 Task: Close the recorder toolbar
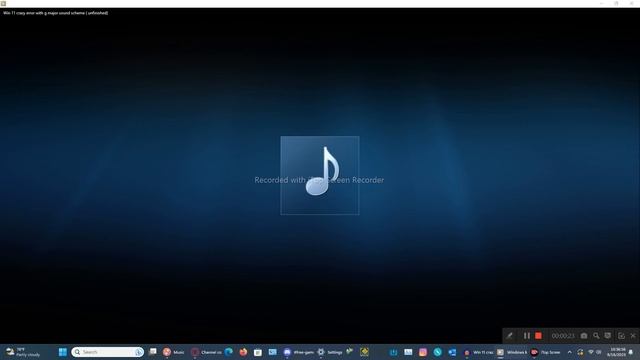(633, 336)
